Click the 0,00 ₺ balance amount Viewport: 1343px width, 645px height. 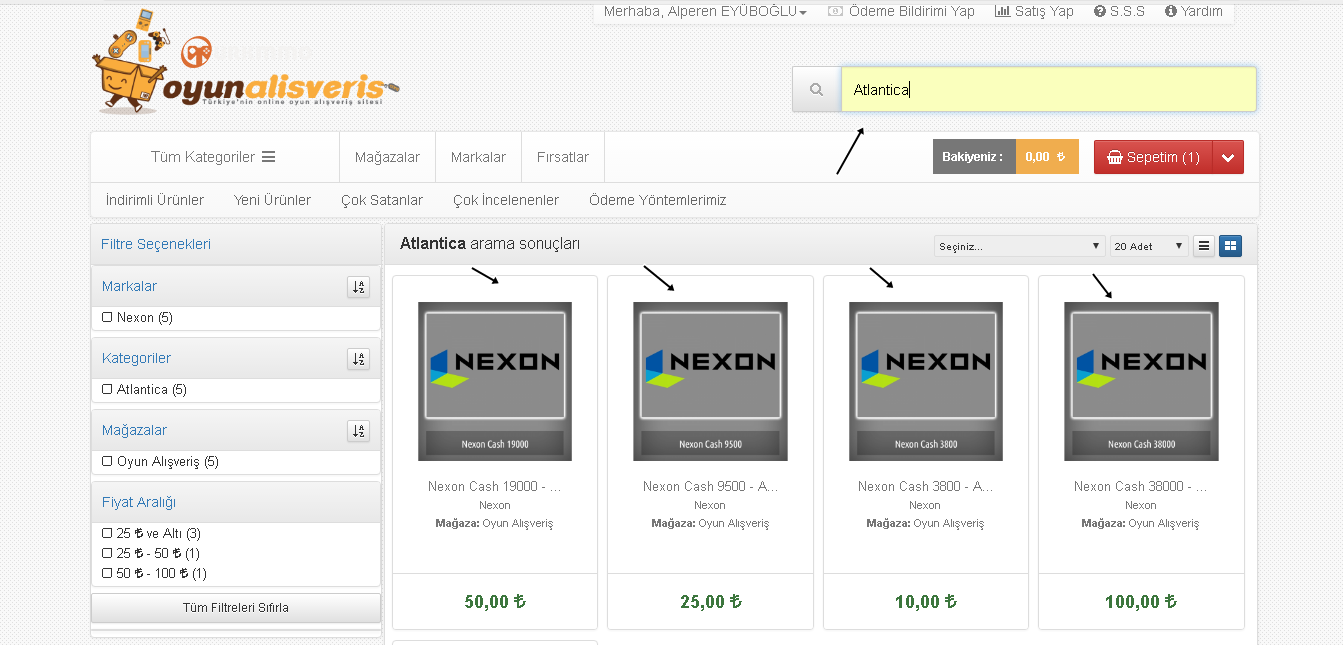tap(1047, 157)
